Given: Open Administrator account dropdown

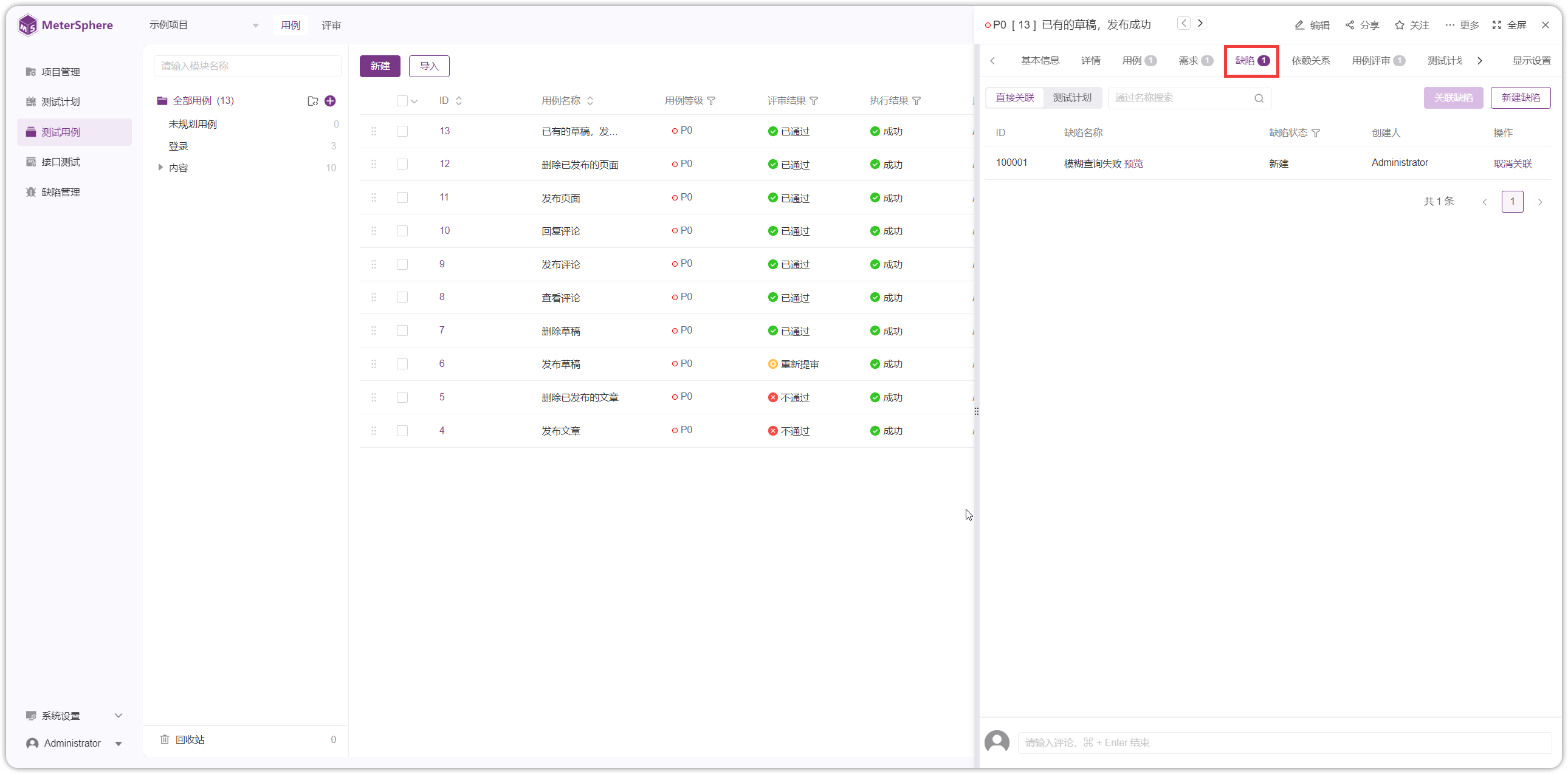Looking at the screenshot, I should (x=74, y=743).
